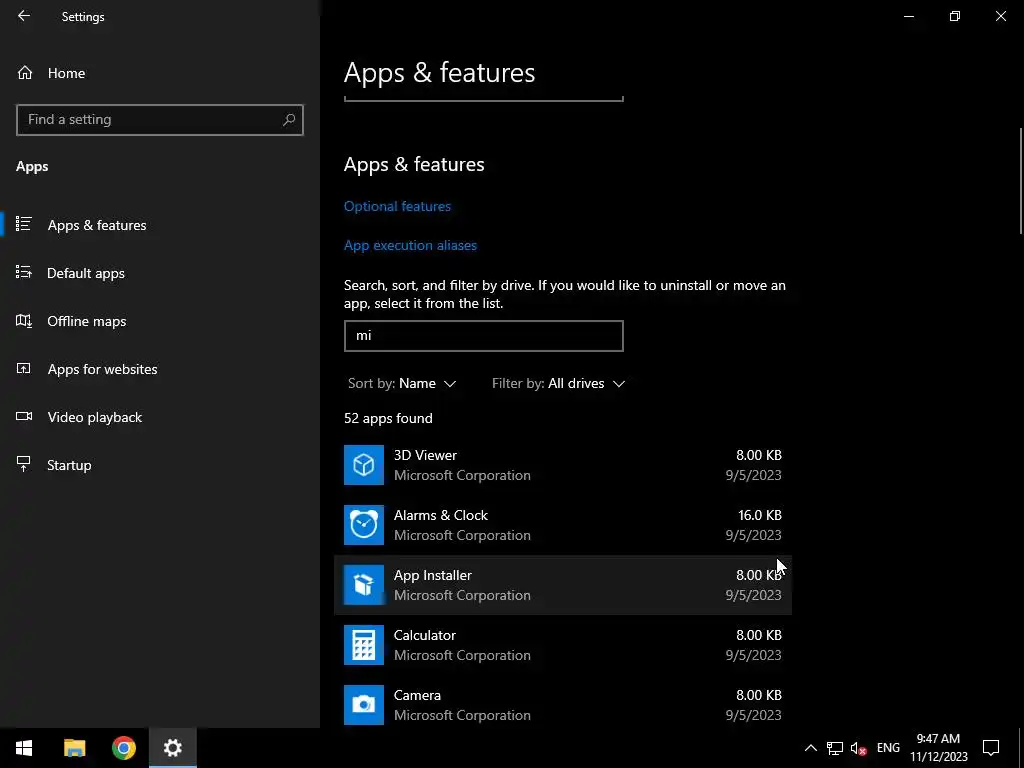The width and height of the screenshot is (1024, 768).
Task: Go to Default apps section
Action: coord(86,273)
